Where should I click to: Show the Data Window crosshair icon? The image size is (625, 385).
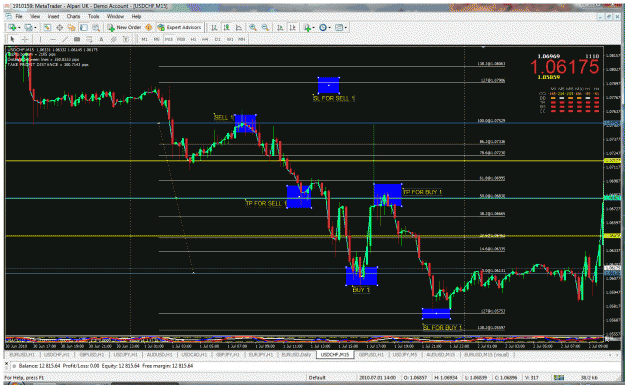coord(59,28)
